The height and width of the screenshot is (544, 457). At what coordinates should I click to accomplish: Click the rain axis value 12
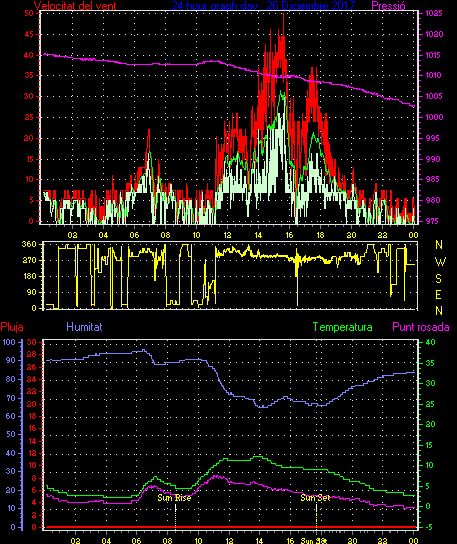[32, 453]
